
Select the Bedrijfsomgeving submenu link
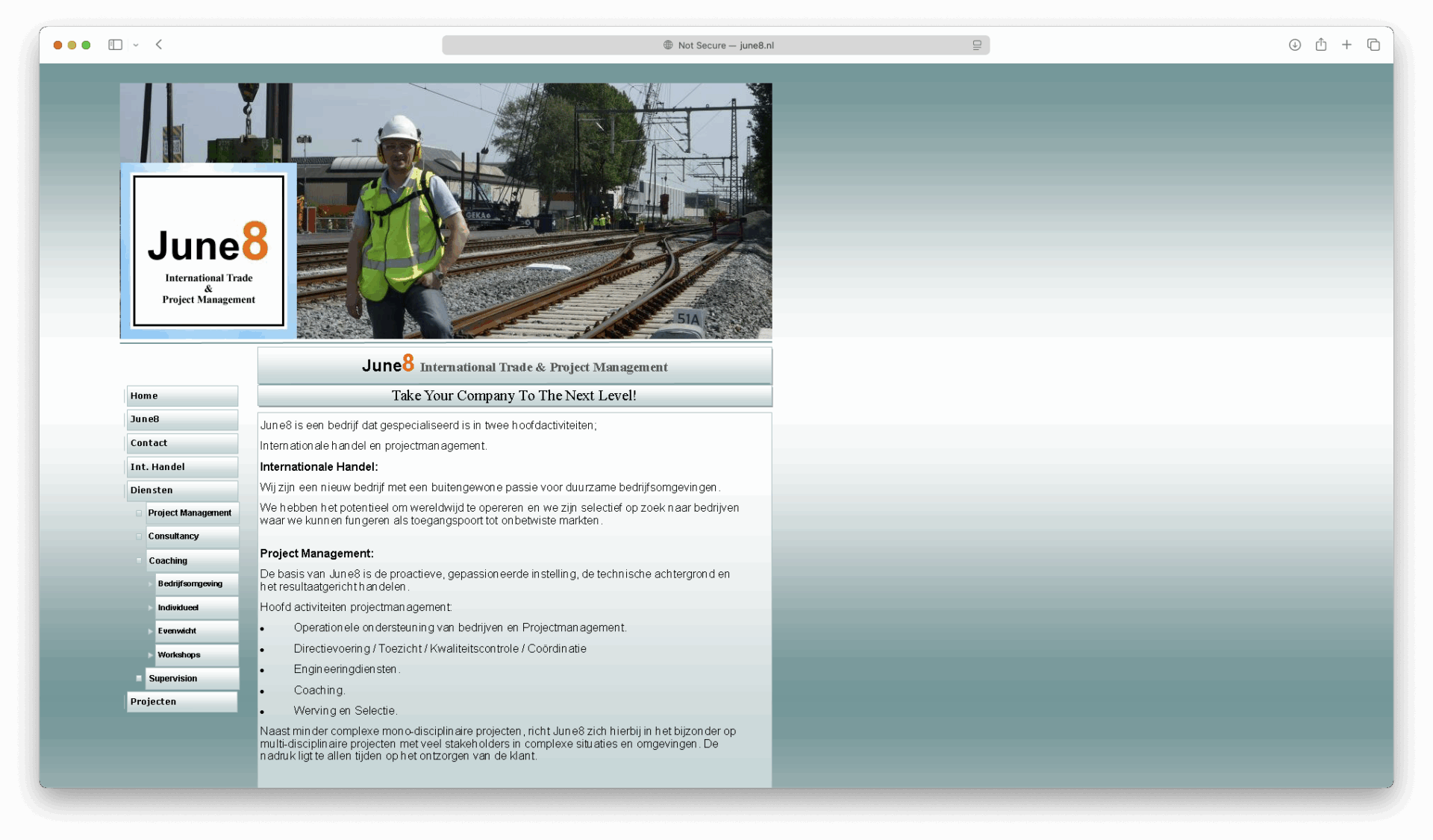tap(197, 584)
